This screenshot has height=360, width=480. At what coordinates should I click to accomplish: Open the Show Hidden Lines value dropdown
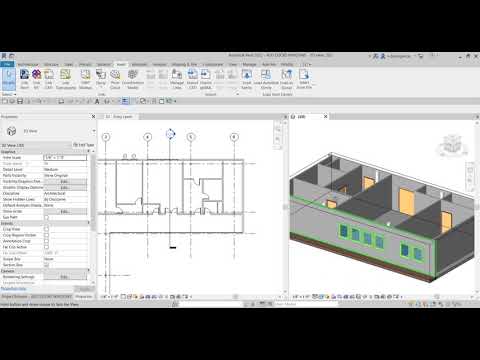(65, 199)
